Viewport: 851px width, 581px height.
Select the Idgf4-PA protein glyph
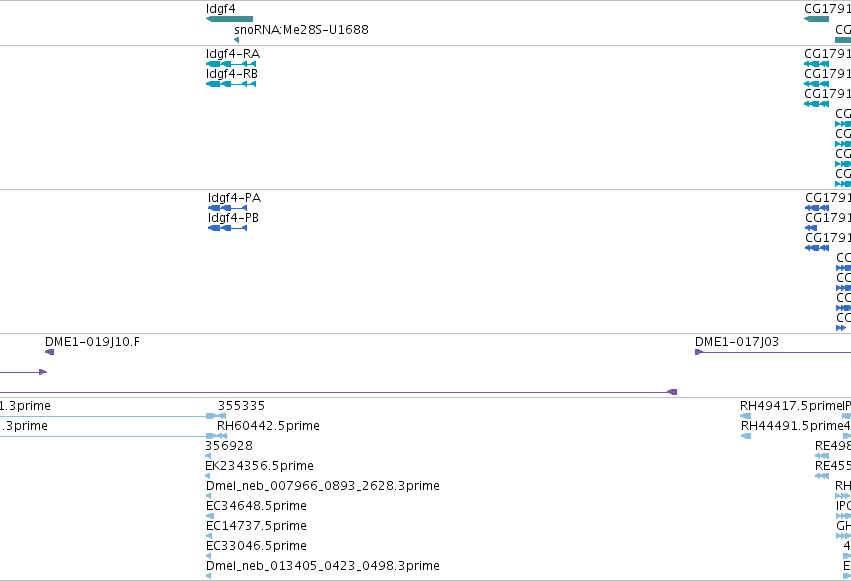[x=227, y=208]
